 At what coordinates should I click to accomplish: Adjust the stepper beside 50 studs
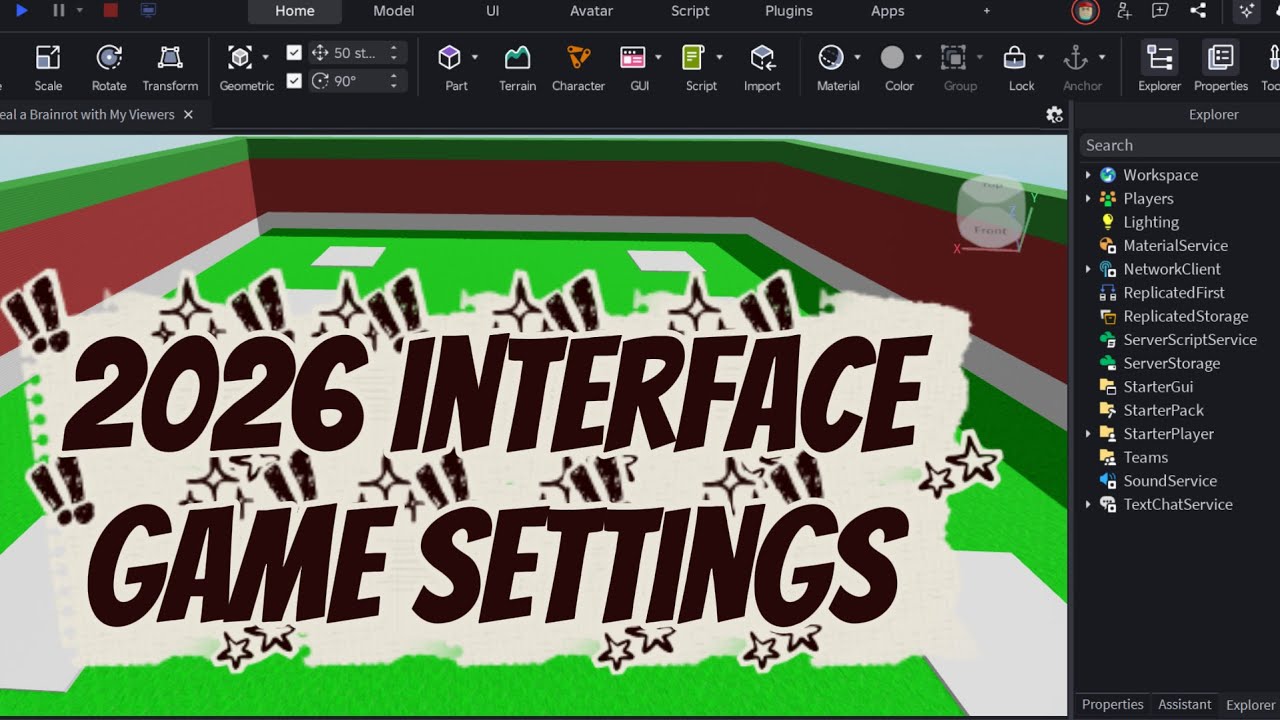tap(394, 53)
